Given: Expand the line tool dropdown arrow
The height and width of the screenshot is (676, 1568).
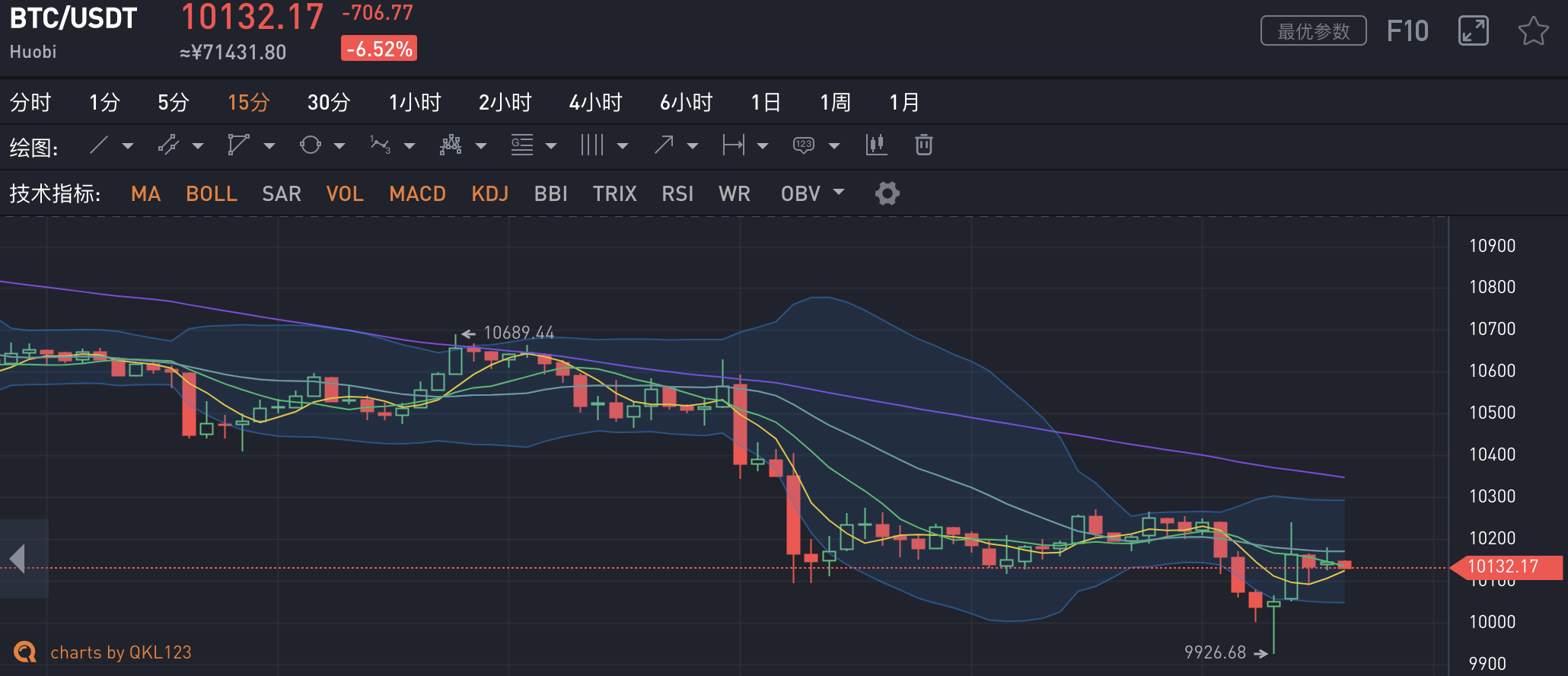Looking at the screenshot, I should [x=128, y=145].
